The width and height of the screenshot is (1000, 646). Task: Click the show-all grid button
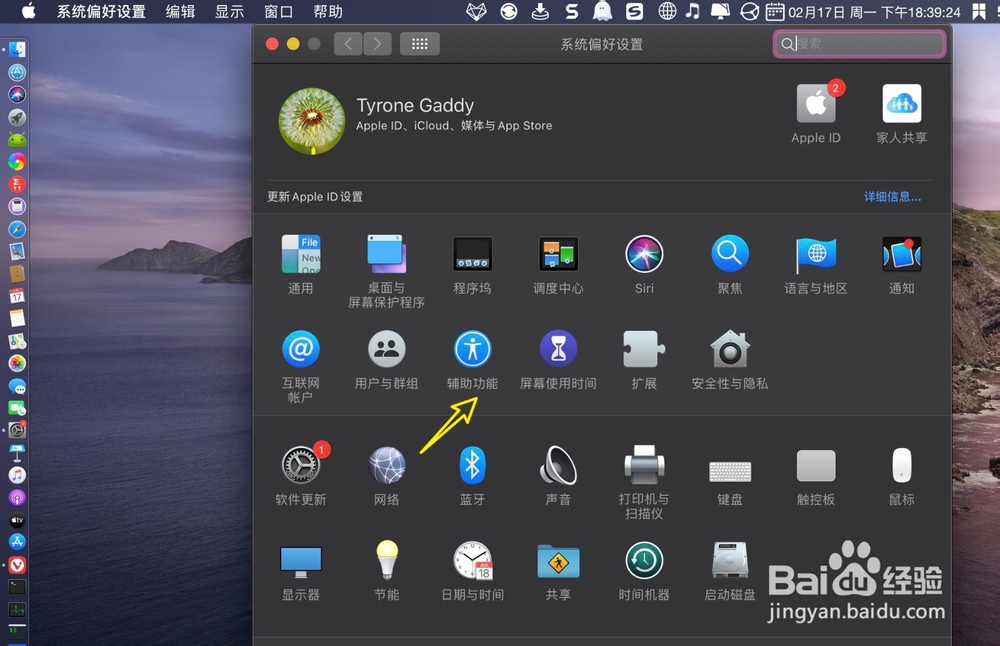pos(419,43)
